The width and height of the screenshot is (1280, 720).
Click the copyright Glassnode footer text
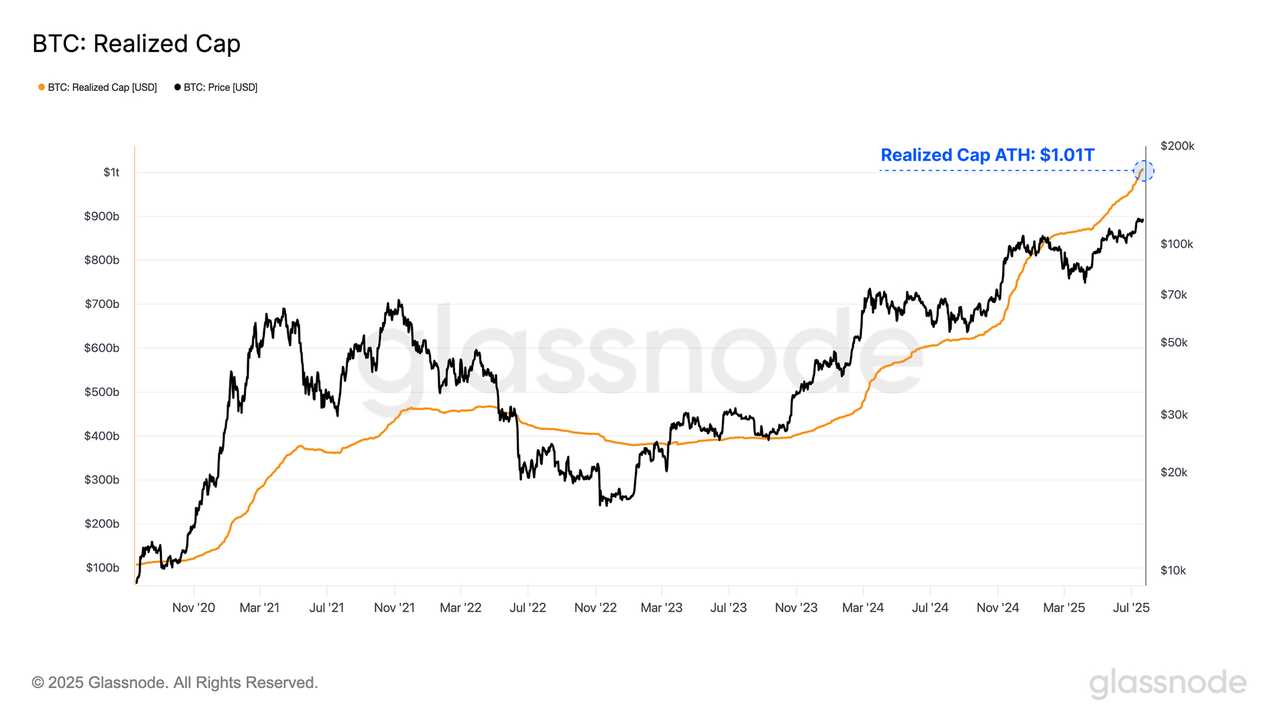pyautogui.click(x=175, y=683)
